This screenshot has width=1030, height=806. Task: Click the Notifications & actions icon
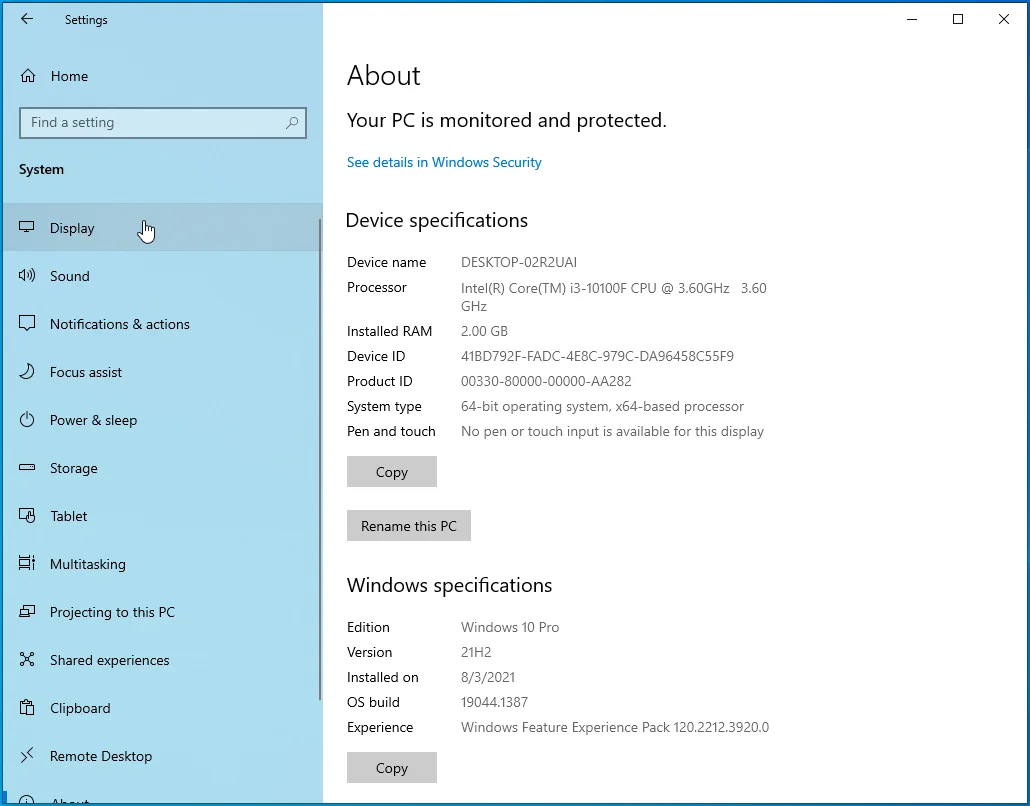[x=26, y=323]
